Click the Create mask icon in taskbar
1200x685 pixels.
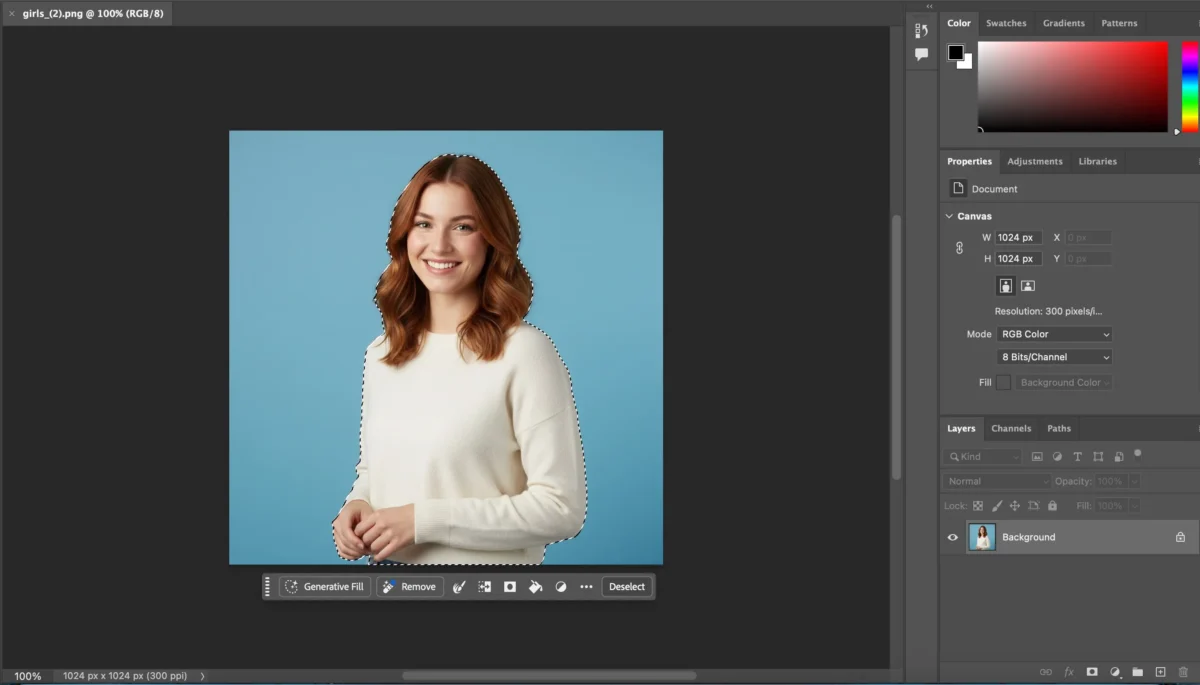point(509,586)
